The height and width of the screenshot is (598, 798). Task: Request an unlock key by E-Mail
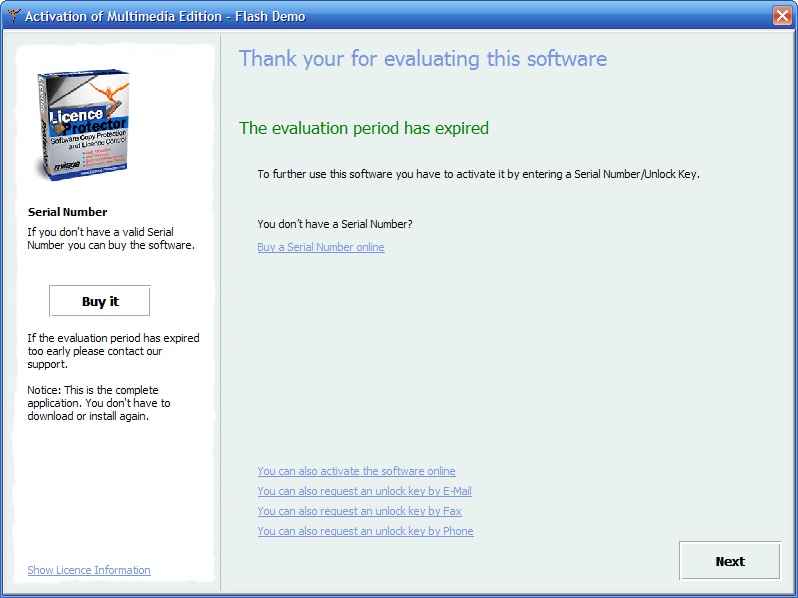(x=364, y=491)
